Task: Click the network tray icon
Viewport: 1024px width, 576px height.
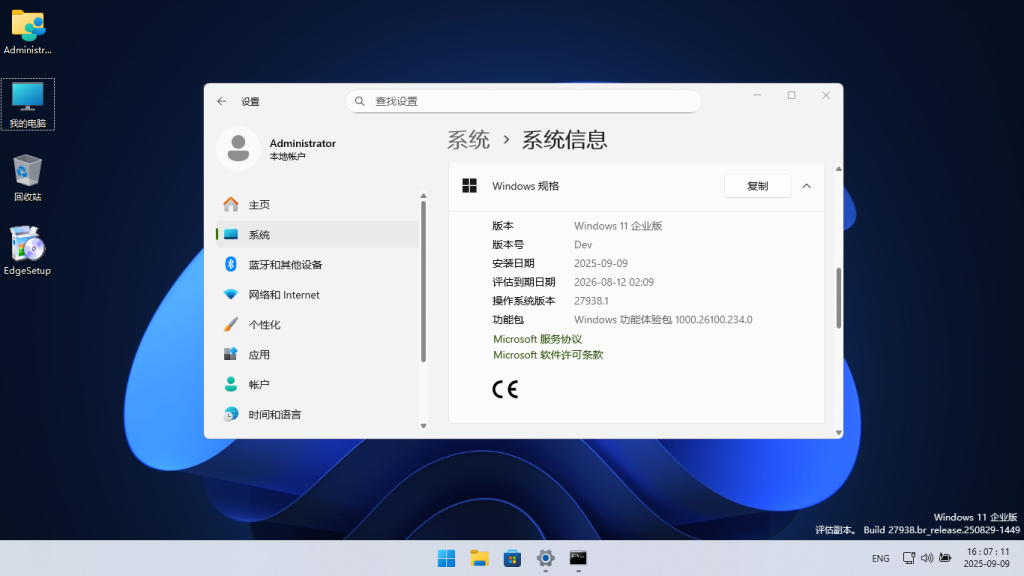Action: pos(908,558)
